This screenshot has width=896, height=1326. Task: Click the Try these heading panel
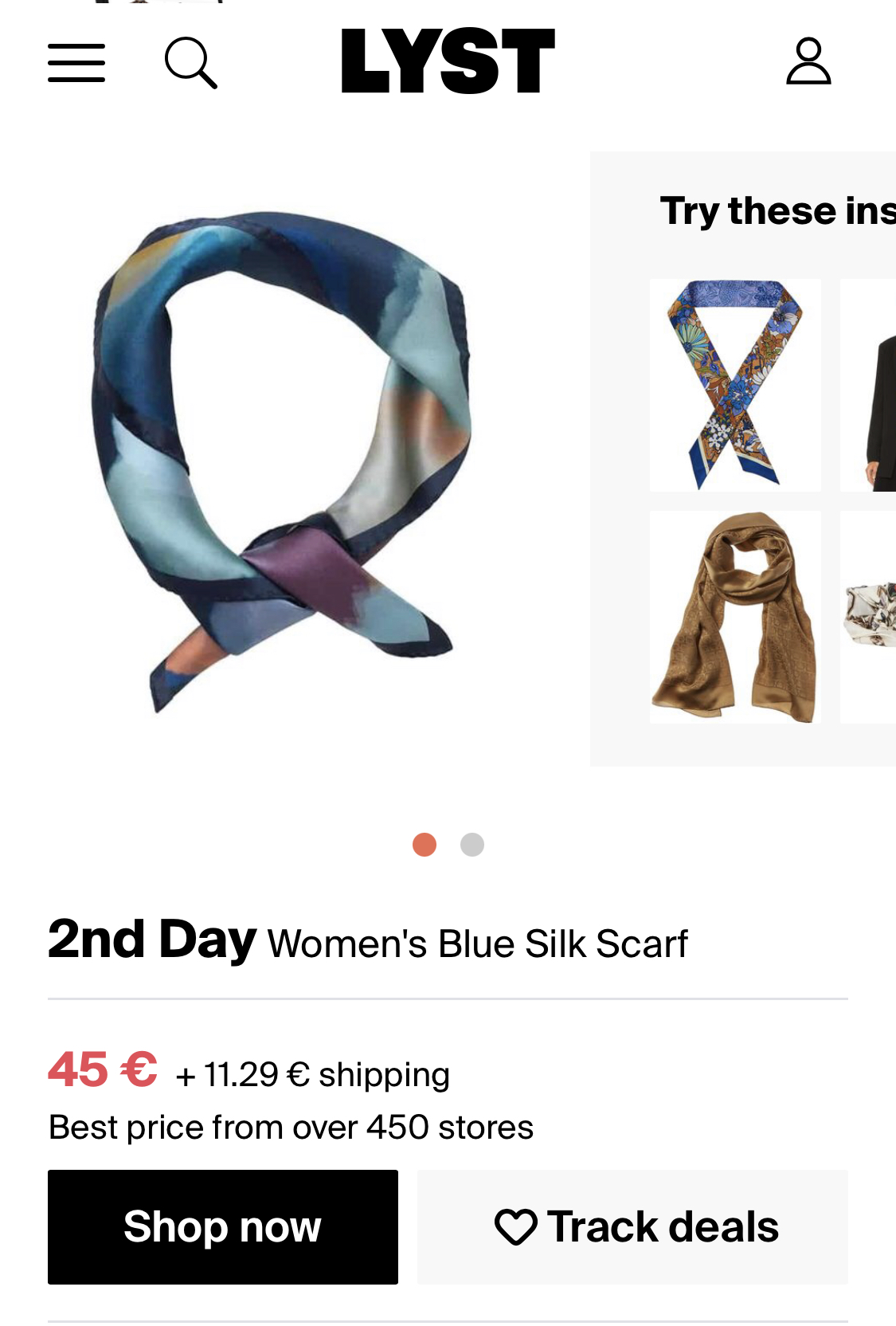777,211
